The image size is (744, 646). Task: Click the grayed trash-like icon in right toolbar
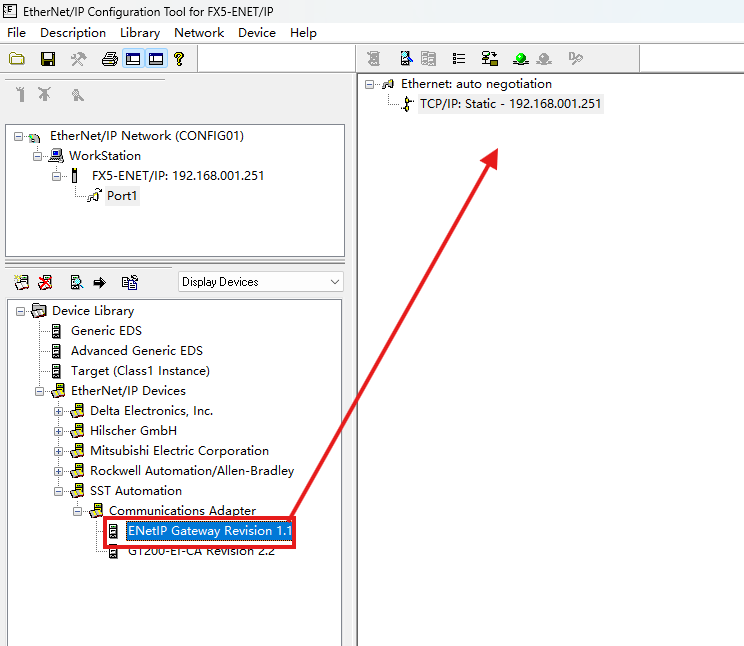[374, 58]
